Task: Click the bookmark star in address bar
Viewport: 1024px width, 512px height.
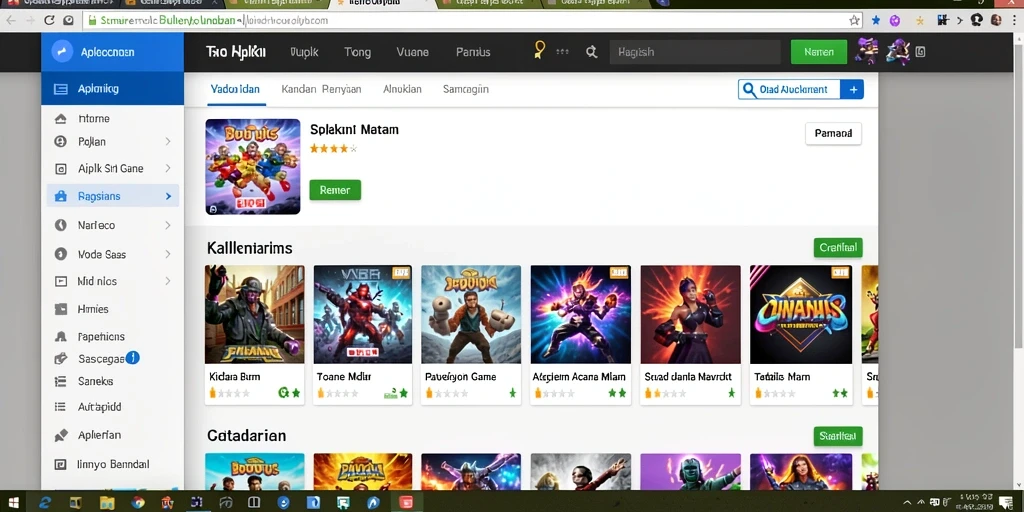Action: [x=854, y=20]
